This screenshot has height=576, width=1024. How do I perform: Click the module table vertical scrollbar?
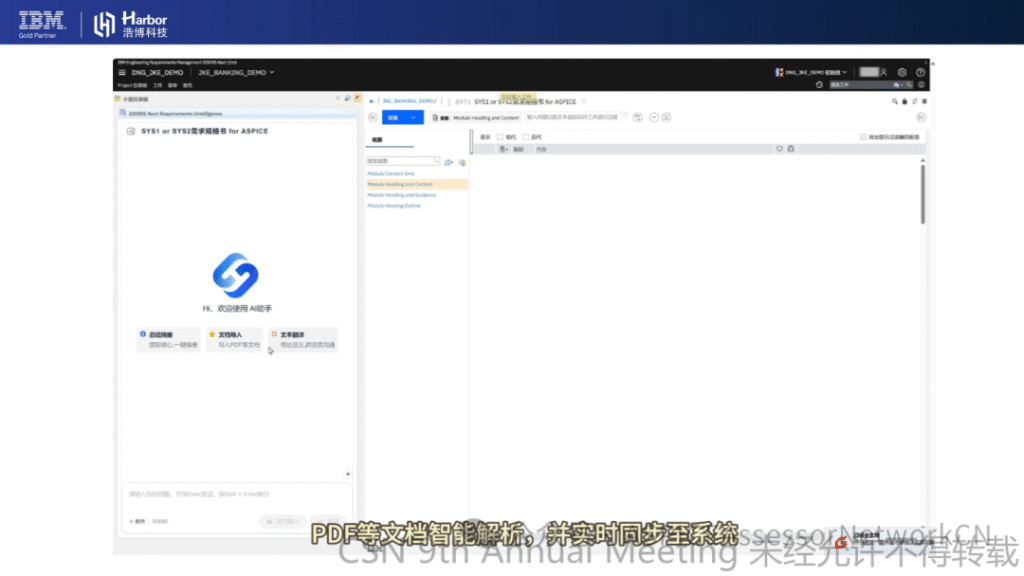(x=923, y=194)
